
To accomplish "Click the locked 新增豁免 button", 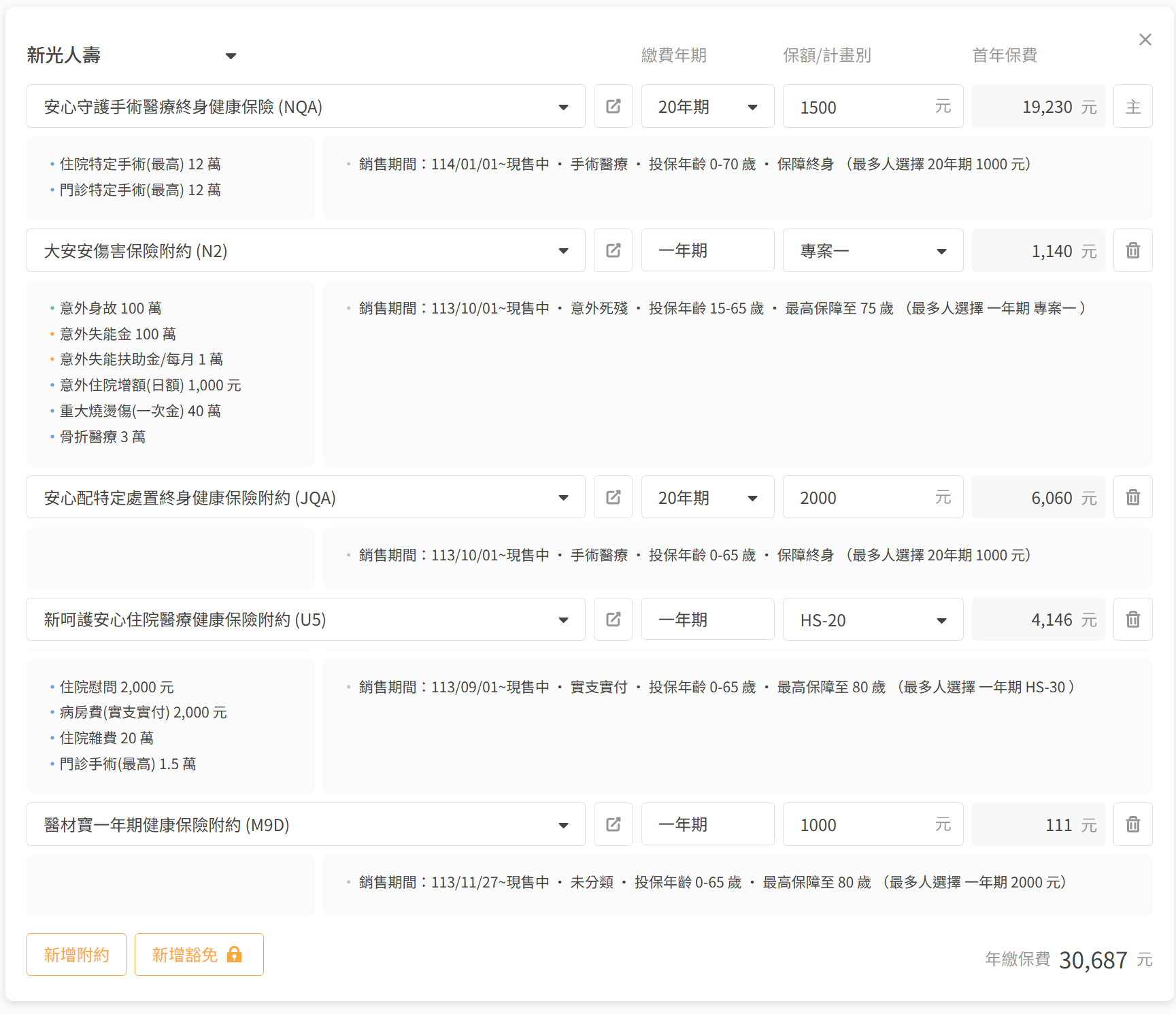I will pos(199,955).
